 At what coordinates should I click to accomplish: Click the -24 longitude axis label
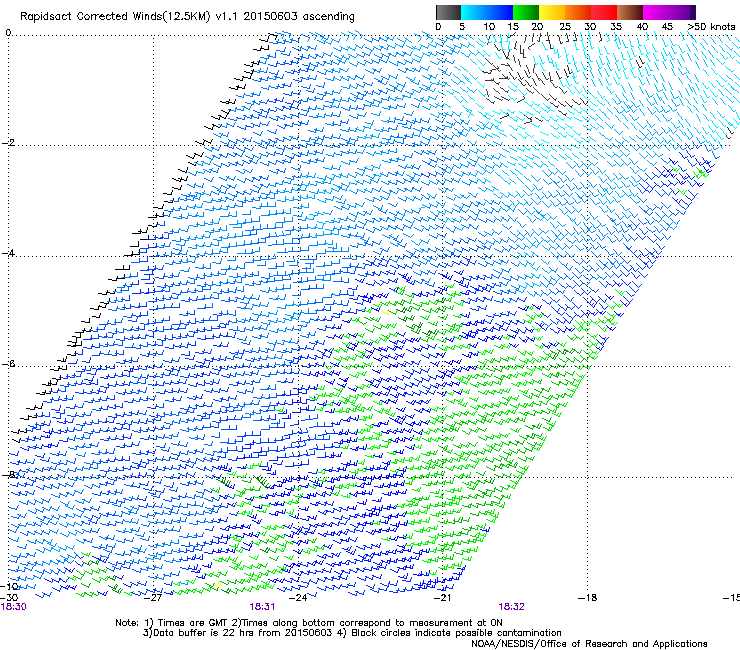(297, 598)
